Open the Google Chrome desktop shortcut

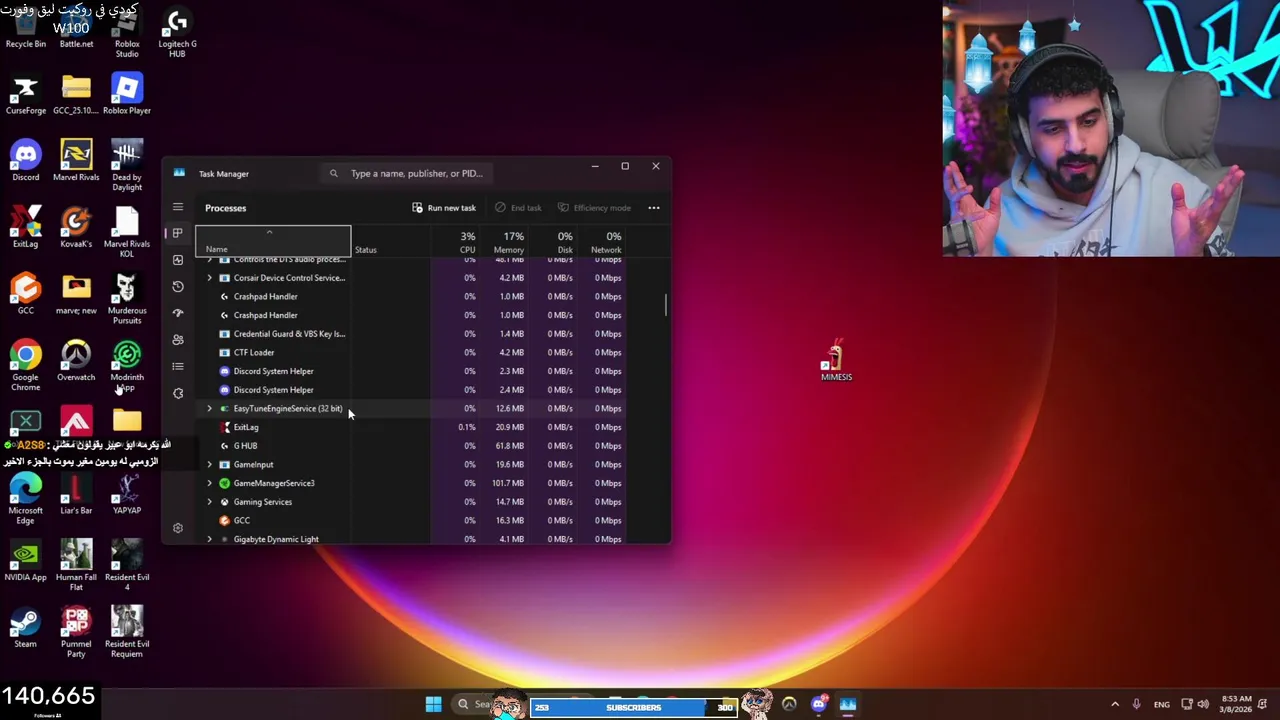[x=26, y=366]
